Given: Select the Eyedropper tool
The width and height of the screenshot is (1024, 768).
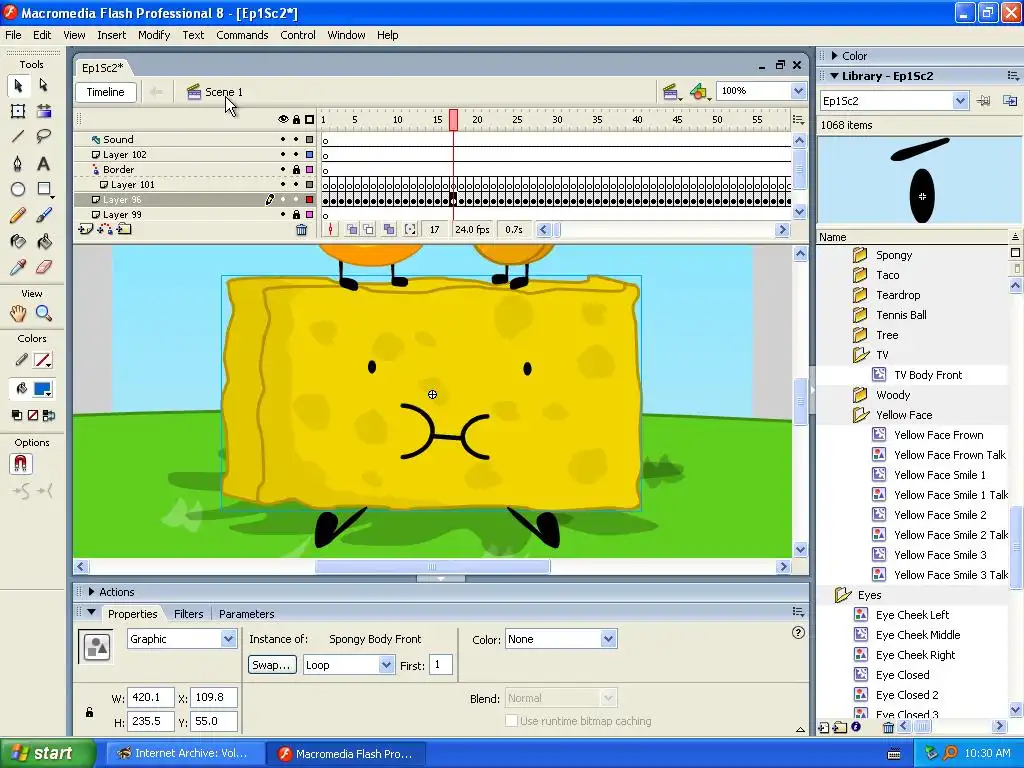Looking at the screenshot, I should pos(18,267).
